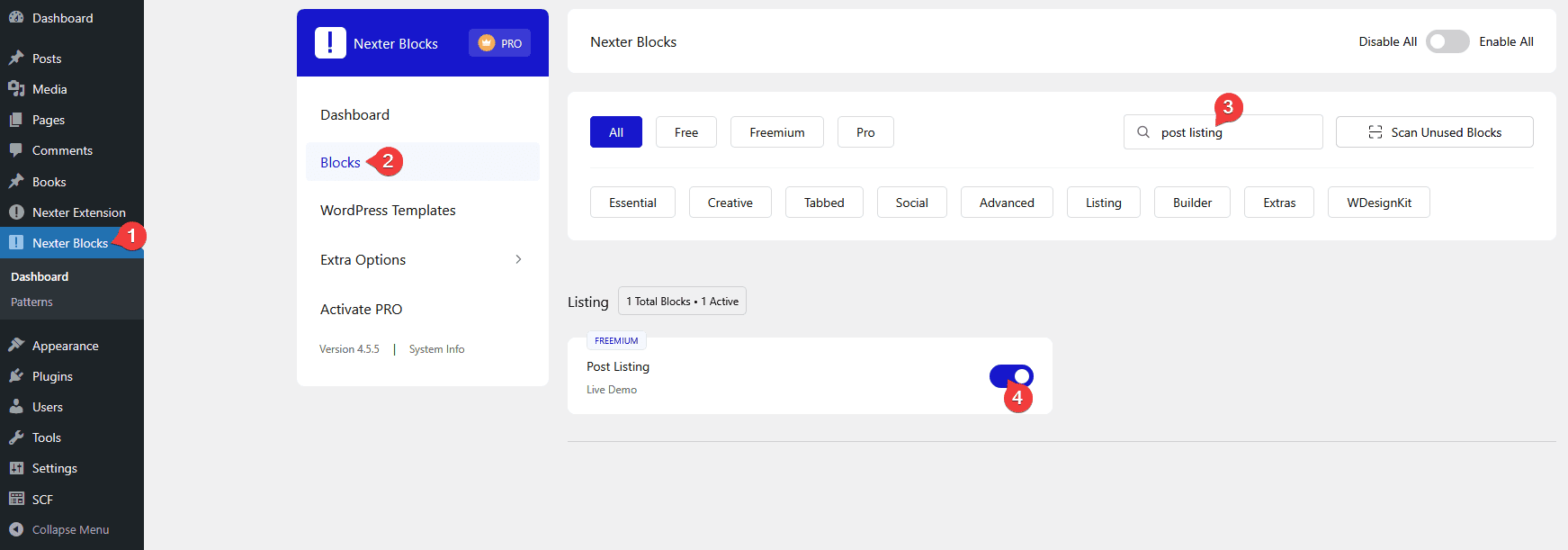
Task: Show WDesignKit category blocks
Action: pos(1379,203)
